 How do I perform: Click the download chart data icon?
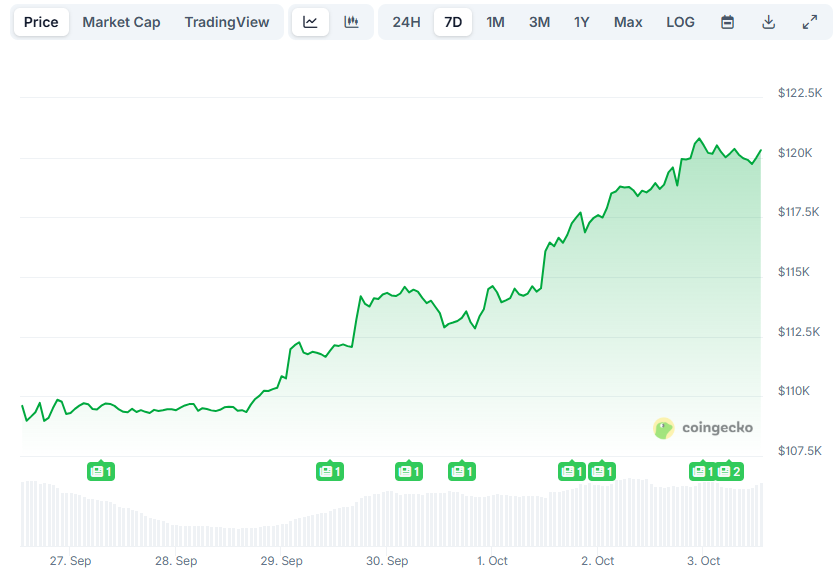pos(768,22)
